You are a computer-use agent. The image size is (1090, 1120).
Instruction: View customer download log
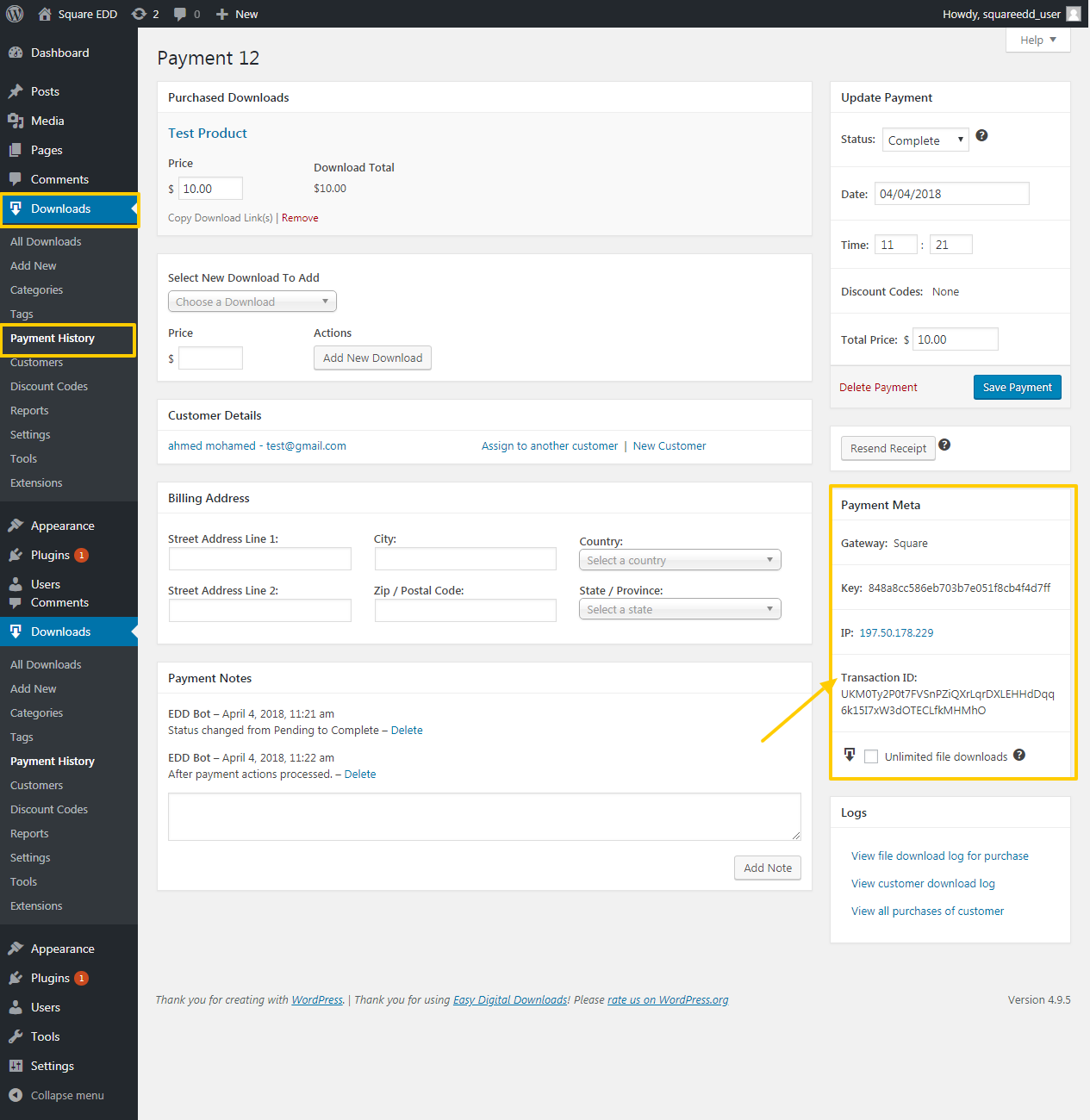[x=923, y=883]
